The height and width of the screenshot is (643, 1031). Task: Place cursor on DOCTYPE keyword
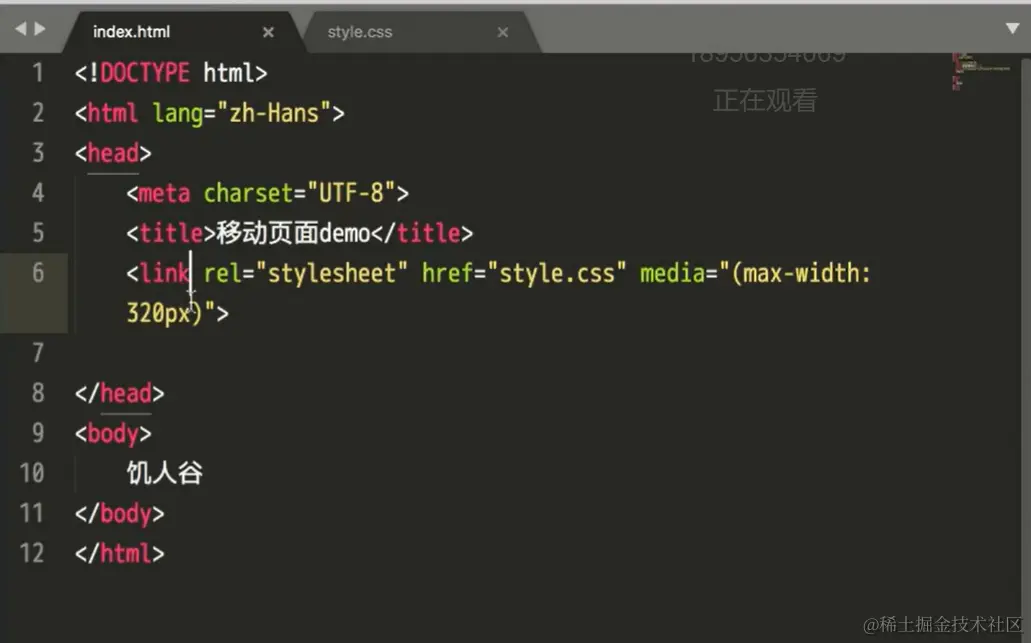pyautogui.click(x=145, y=72)
